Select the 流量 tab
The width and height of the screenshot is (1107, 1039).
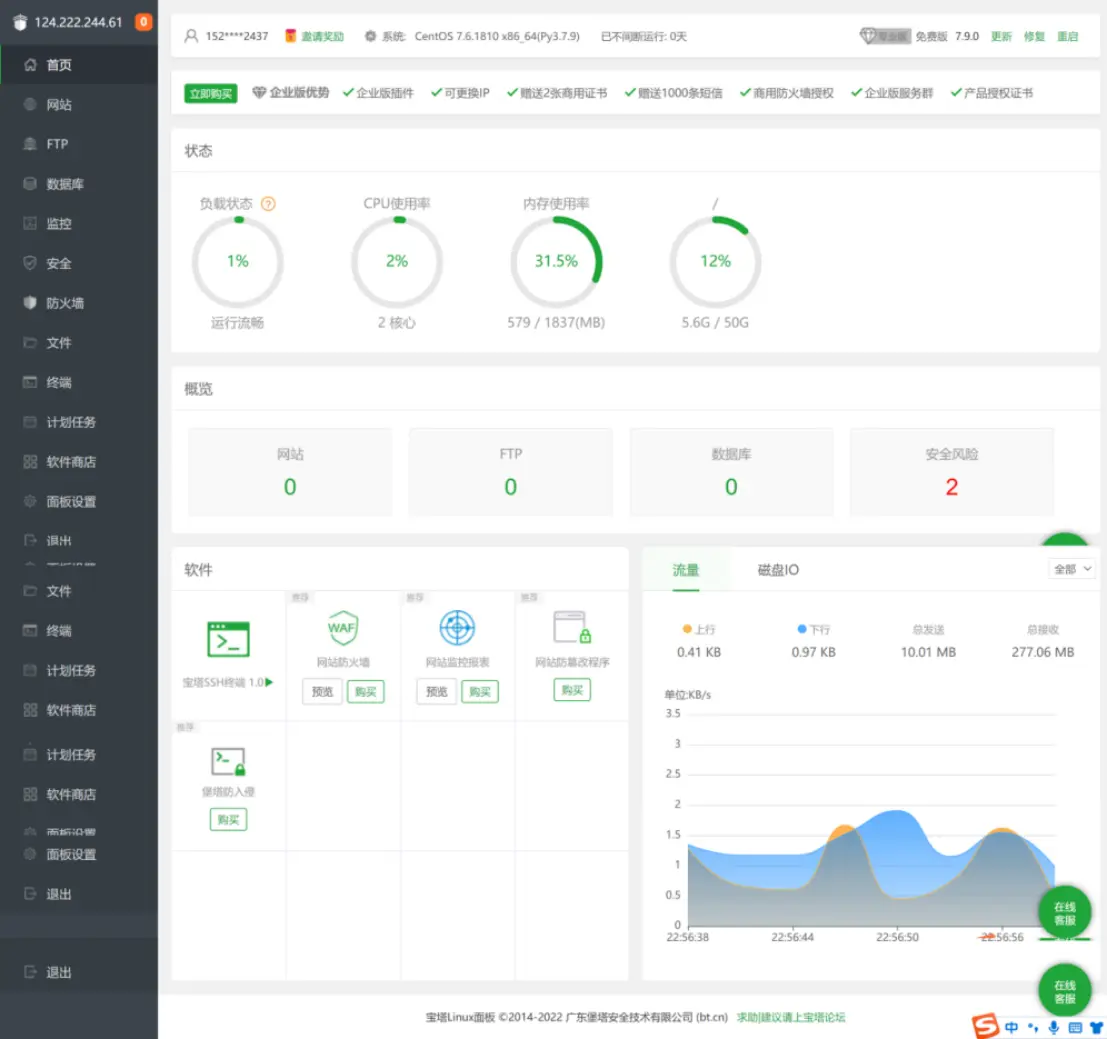(686, 570)
